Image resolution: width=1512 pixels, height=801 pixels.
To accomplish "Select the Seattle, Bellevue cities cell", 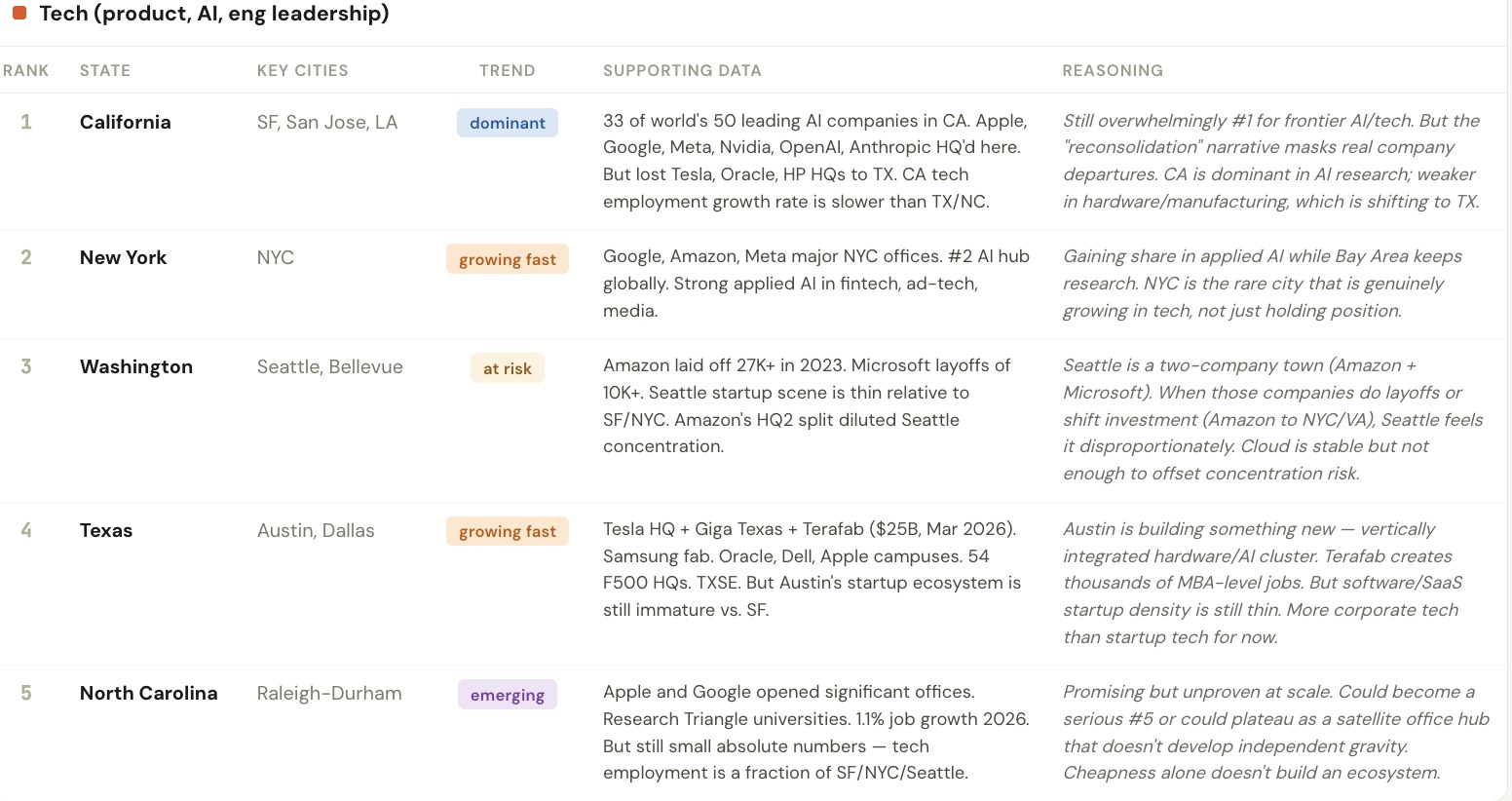I will click(330, 366).
